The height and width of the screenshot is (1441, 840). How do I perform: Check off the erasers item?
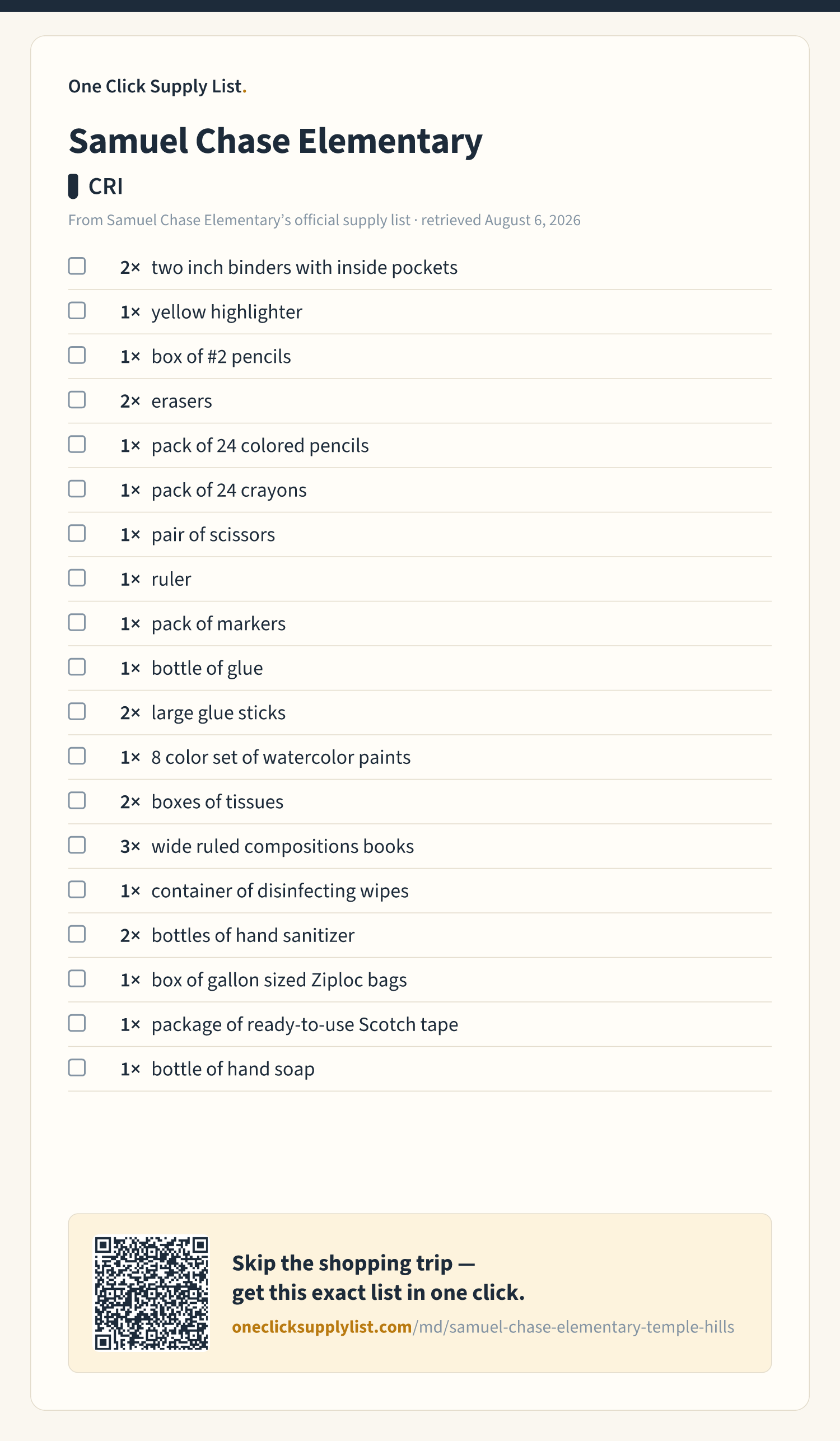(77, 400)
